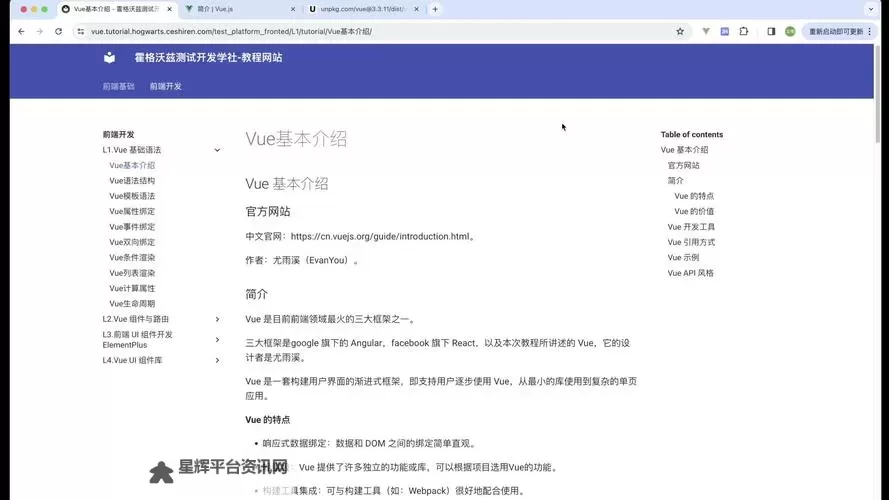This screenshot has height=500, width=889.
Task: Open site info icon in address bar
Action: (81, 32)
